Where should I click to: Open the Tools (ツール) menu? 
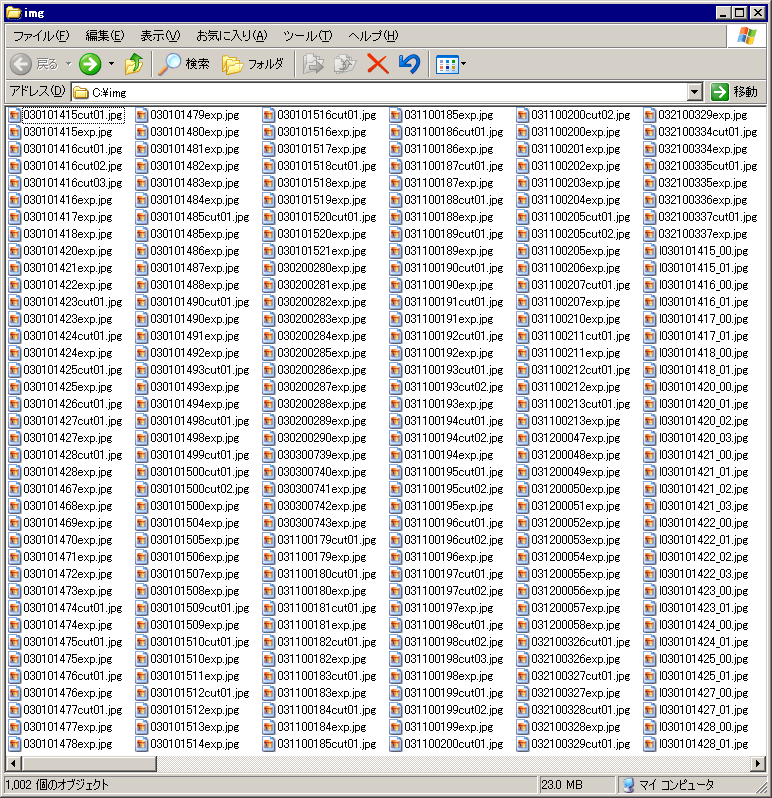[x=307, y=36]
